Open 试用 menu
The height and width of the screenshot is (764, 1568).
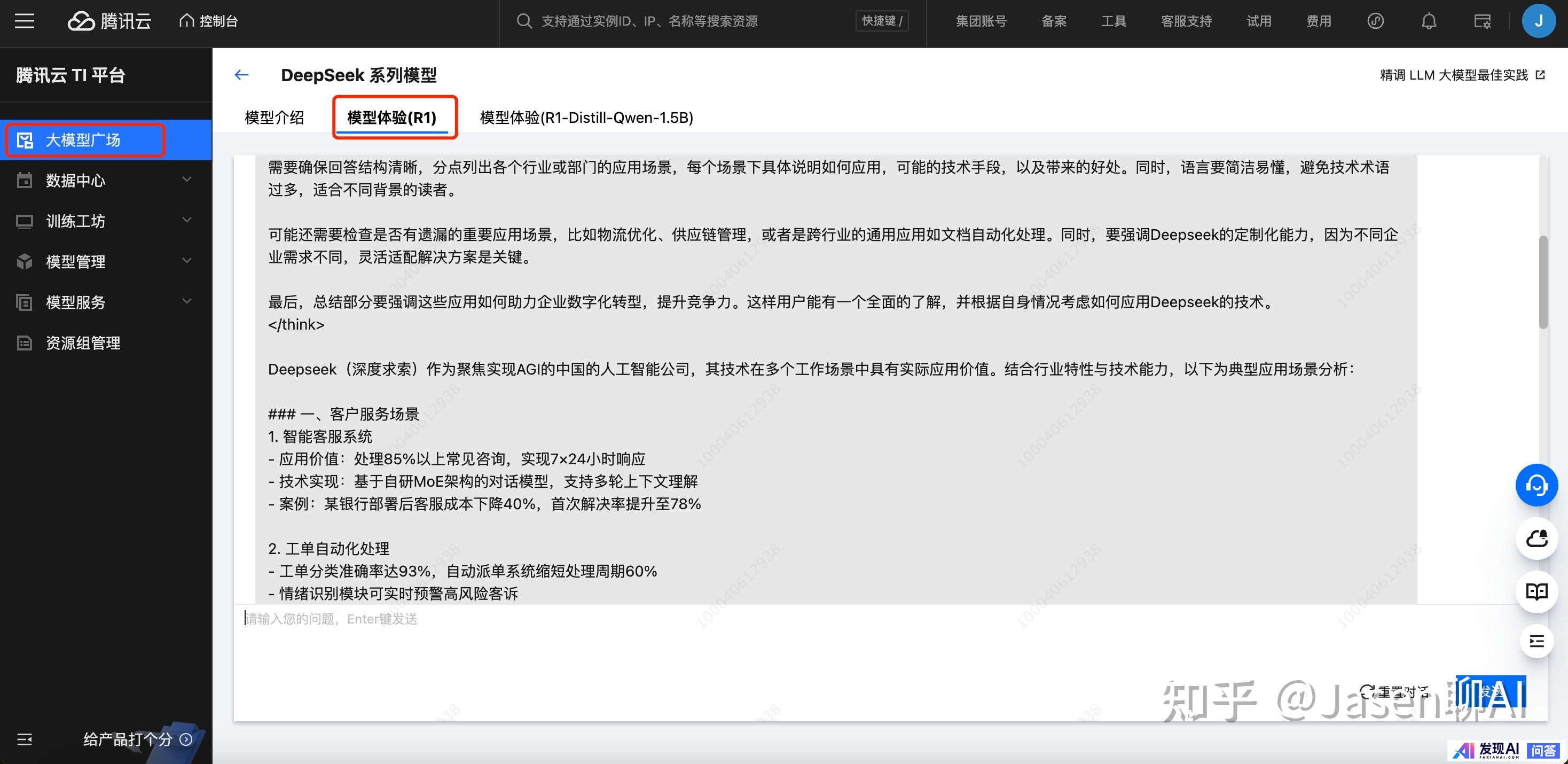click(x=1259, y=21)
